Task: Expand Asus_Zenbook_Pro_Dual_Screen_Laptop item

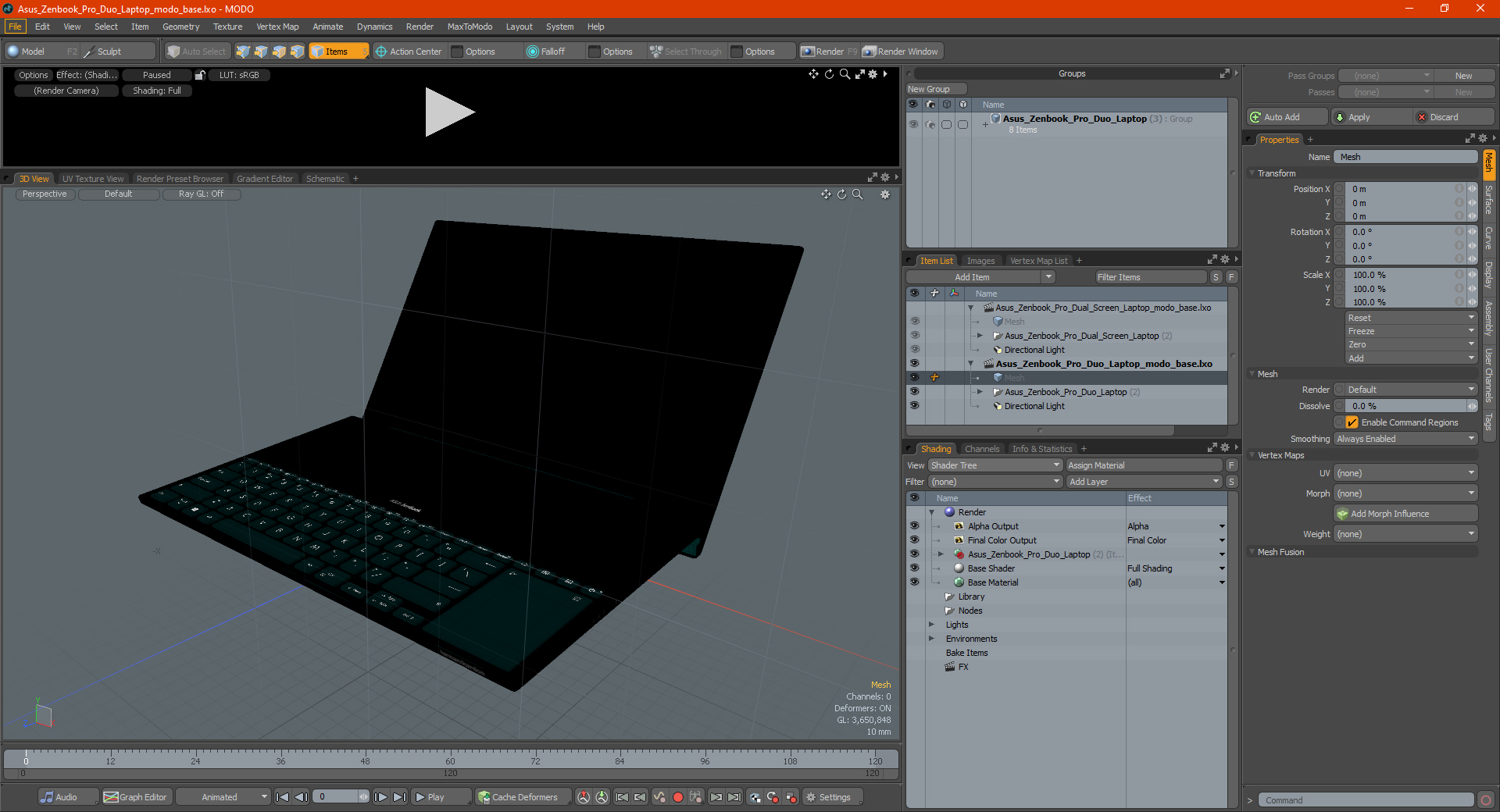Action: [980, 336]
